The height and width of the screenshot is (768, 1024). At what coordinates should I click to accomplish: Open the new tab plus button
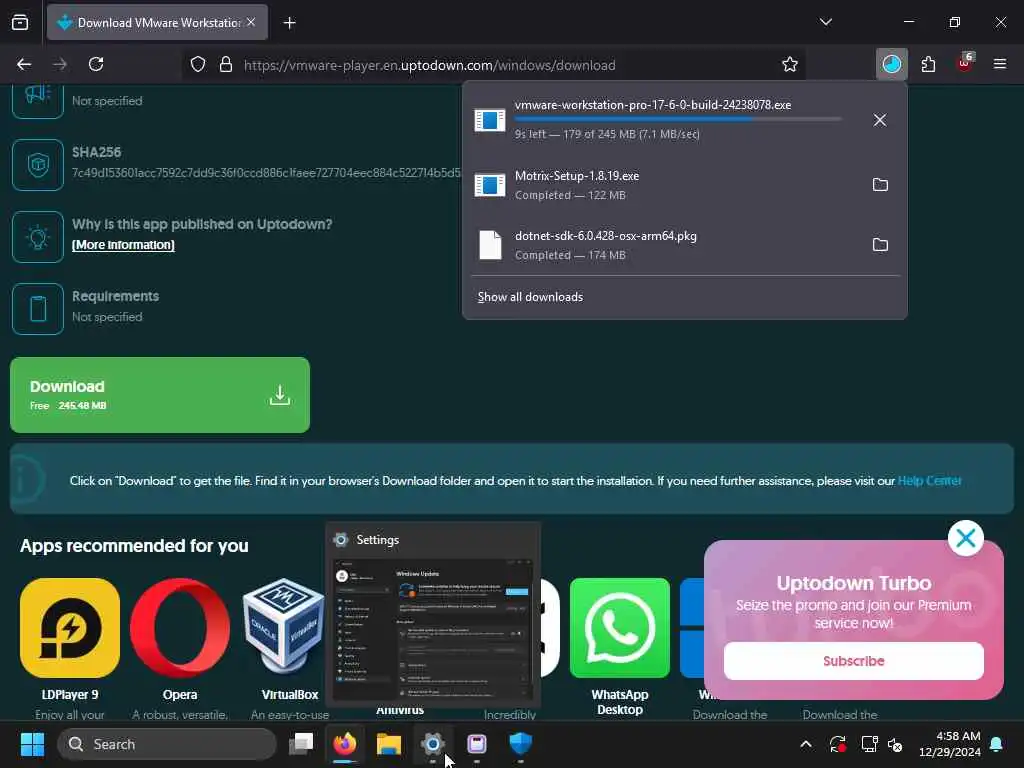(x=289, y=23)
